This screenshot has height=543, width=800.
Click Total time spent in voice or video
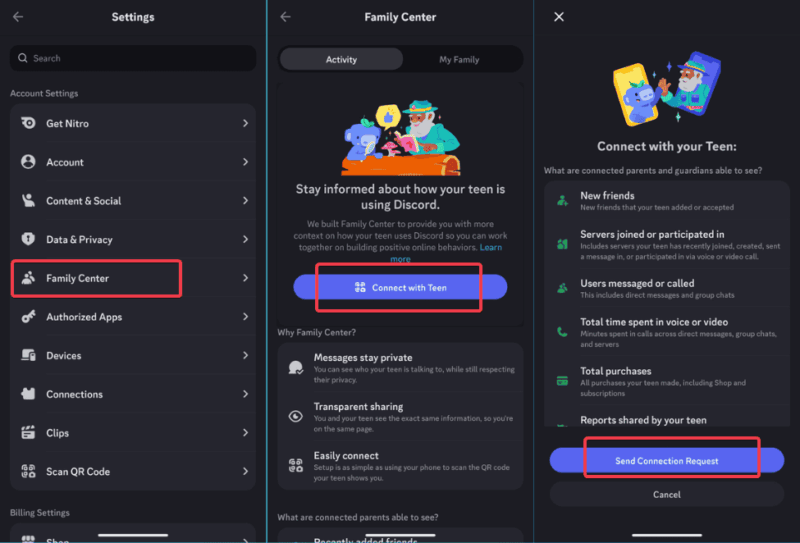pos(667,332)
